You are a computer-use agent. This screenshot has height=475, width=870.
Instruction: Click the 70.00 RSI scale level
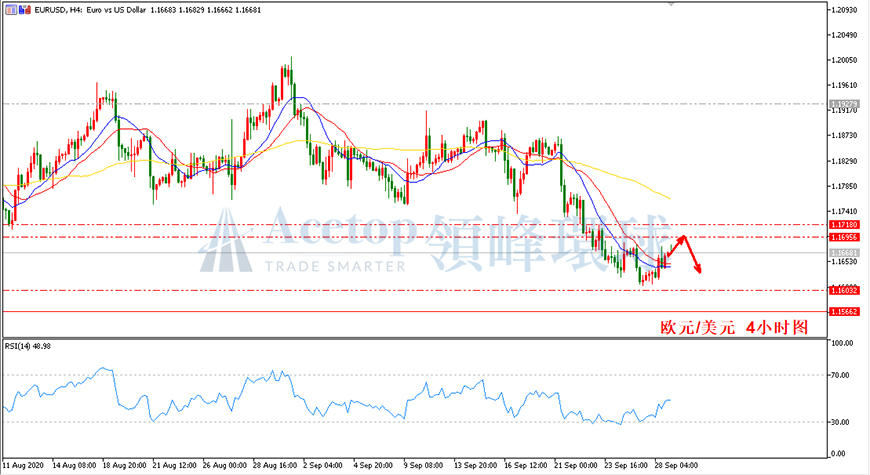(841, 375)
